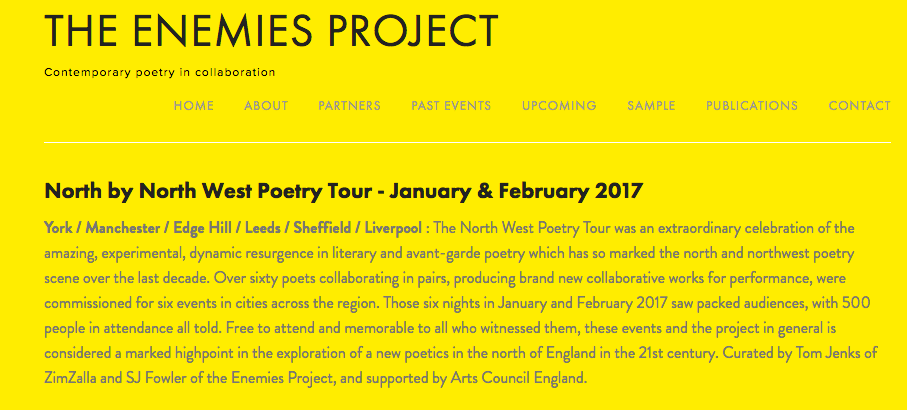Click the 'Contemporary poetry in collaboration' tagline
907x410 pixels.
tap(160, 73)
